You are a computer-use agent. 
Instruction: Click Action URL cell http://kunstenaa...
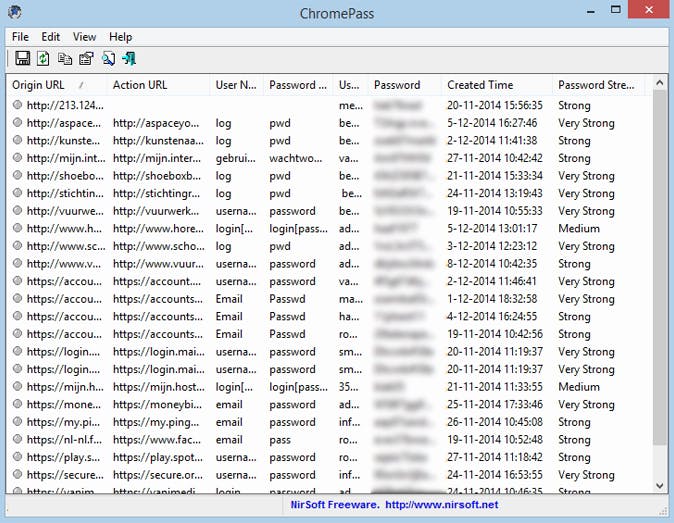coord(158,141)
